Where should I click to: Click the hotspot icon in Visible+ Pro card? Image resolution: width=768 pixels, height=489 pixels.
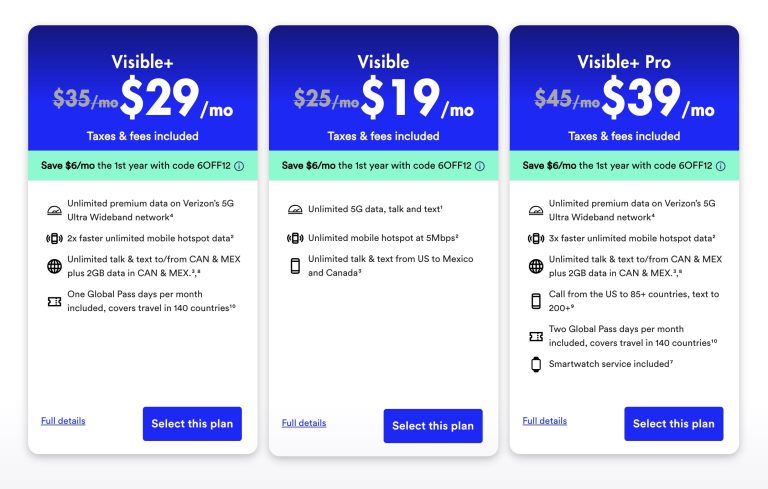(535, 238)
